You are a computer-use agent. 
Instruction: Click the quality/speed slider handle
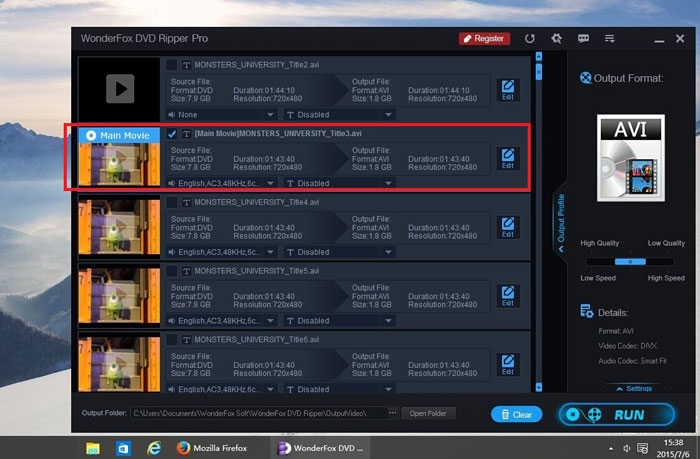(x=630, y=262)
